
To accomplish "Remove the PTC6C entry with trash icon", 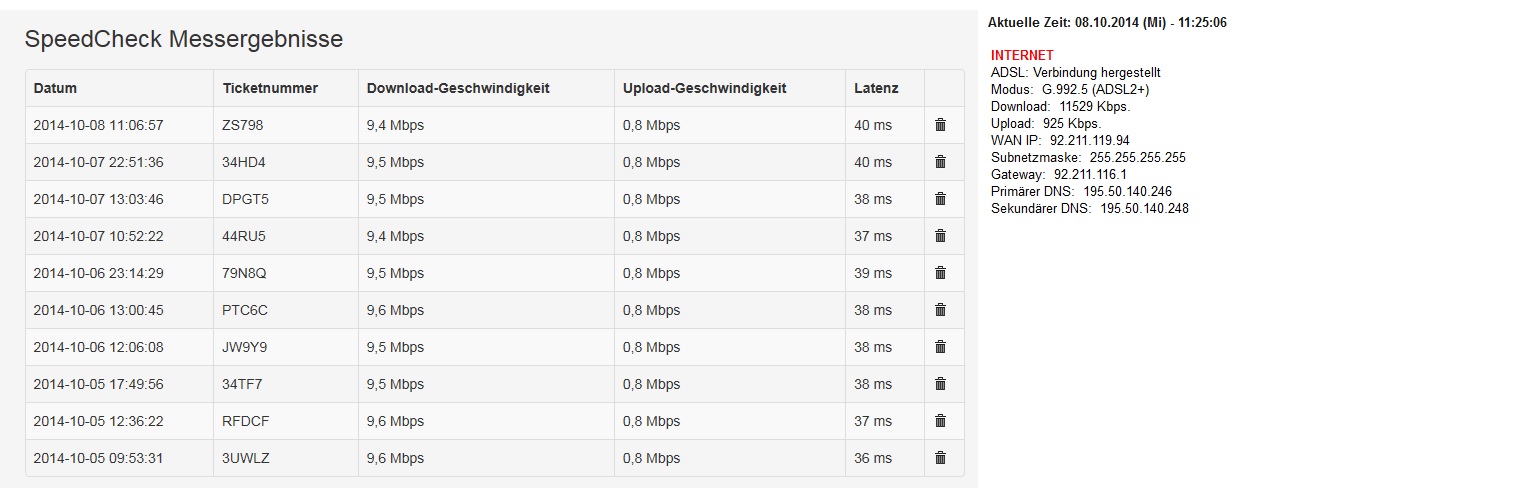I will coord(940,310).
